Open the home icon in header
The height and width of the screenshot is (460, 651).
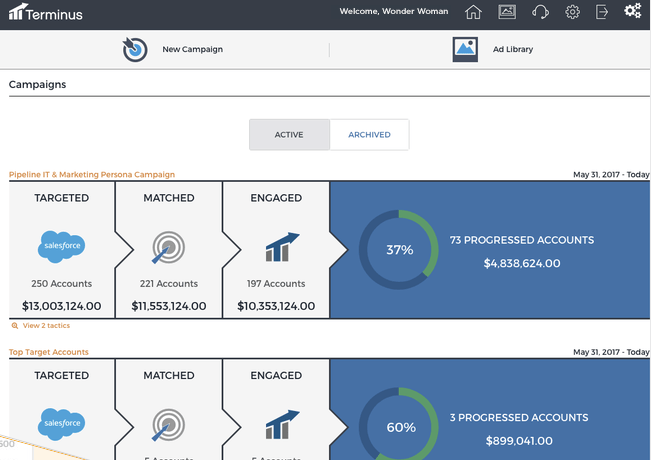pos(473,12)
